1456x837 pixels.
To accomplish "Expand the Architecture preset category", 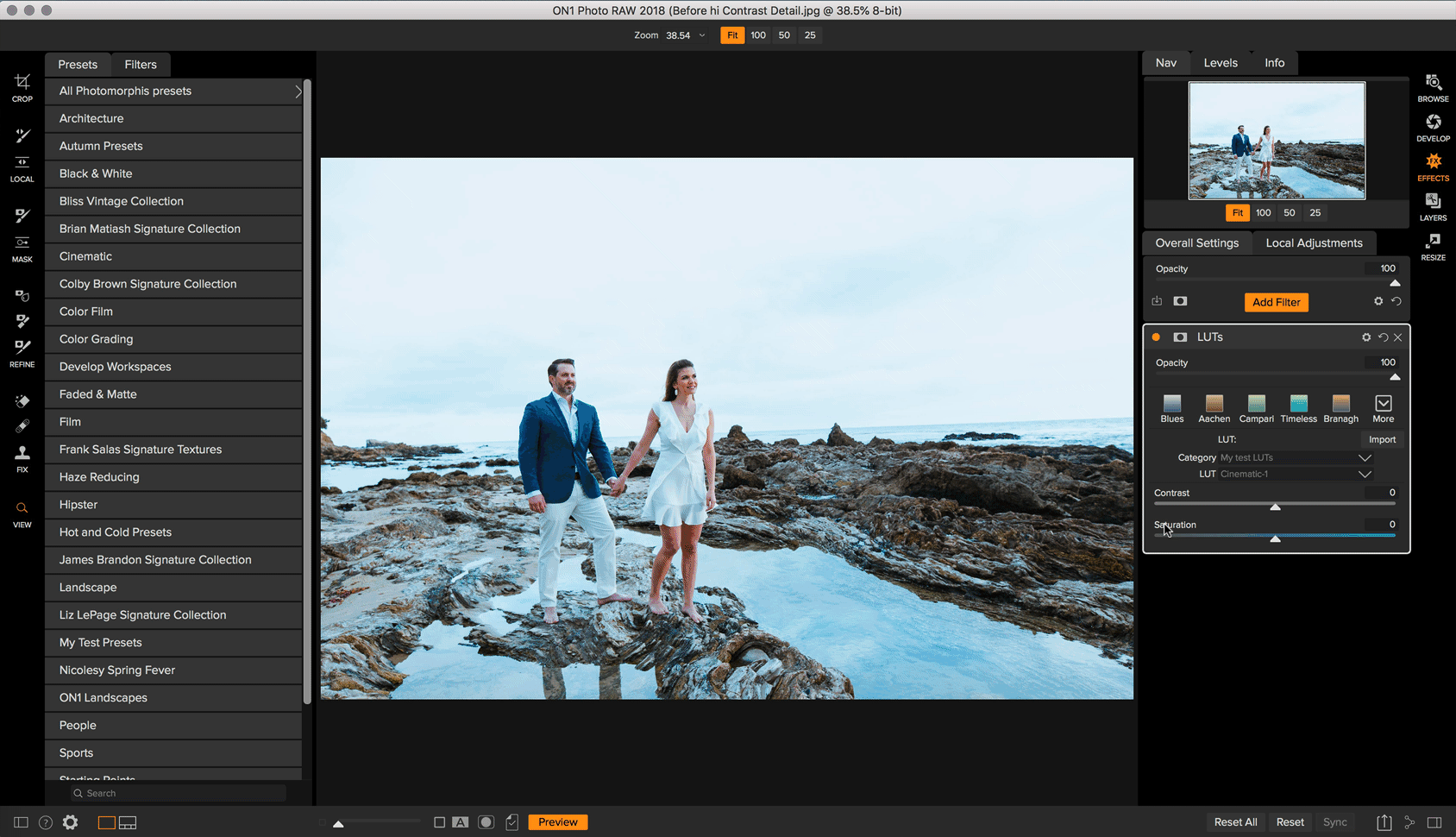I will [x=173, y=118].
